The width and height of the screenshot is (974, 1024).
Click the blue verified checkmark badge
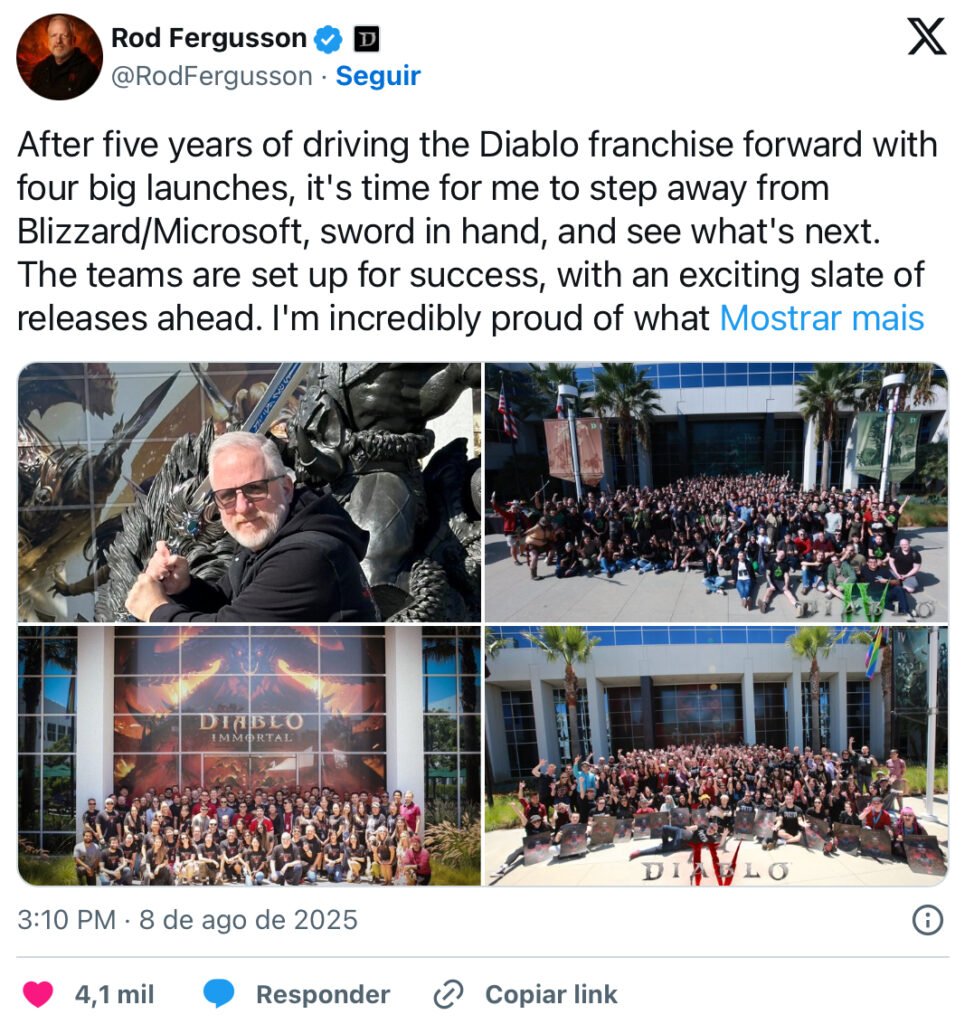coord(328,39)
